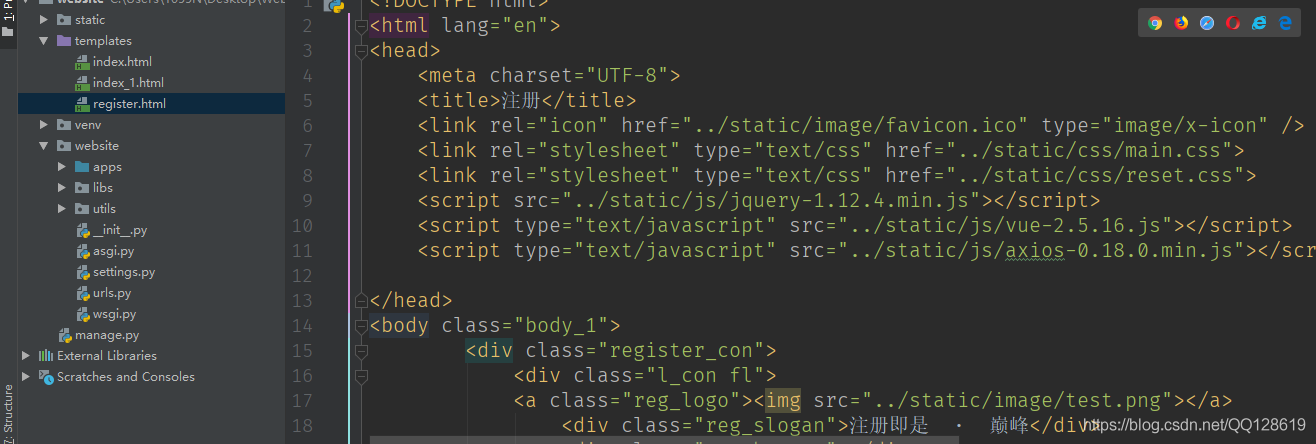Click the index_1.html file icon
This screenshot has height=444, width=1316.
pyautogui.click(x=83, y=83)
